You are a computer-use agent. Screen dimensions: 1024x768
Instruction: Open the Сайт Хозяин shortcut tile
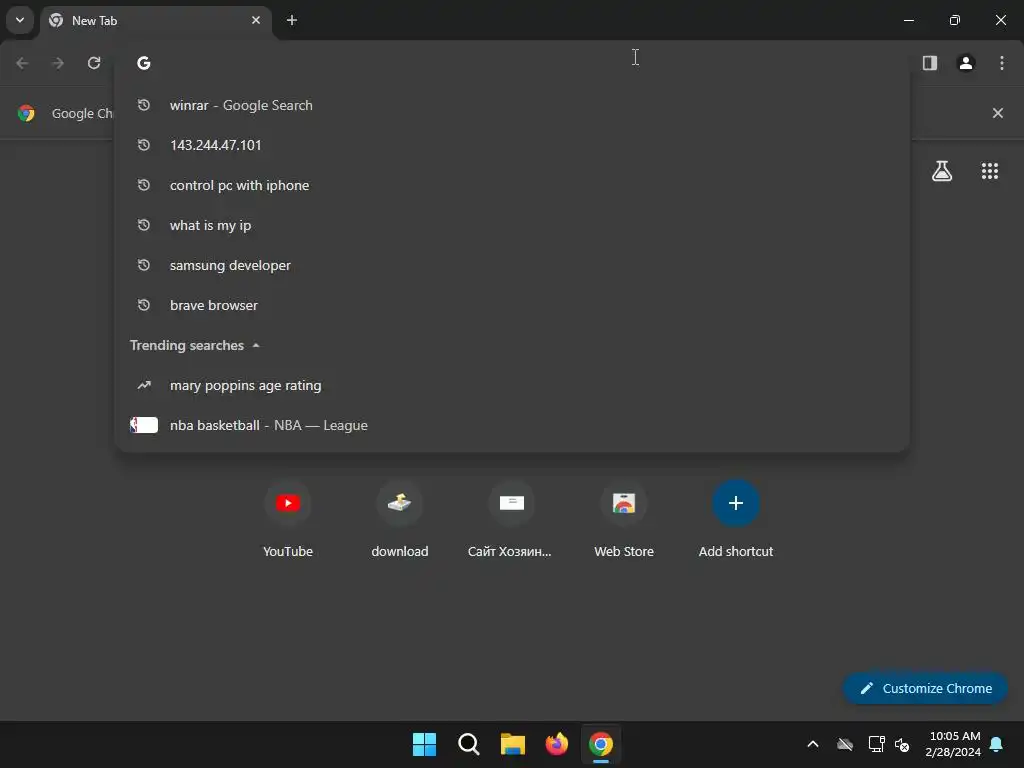[511, 519]
